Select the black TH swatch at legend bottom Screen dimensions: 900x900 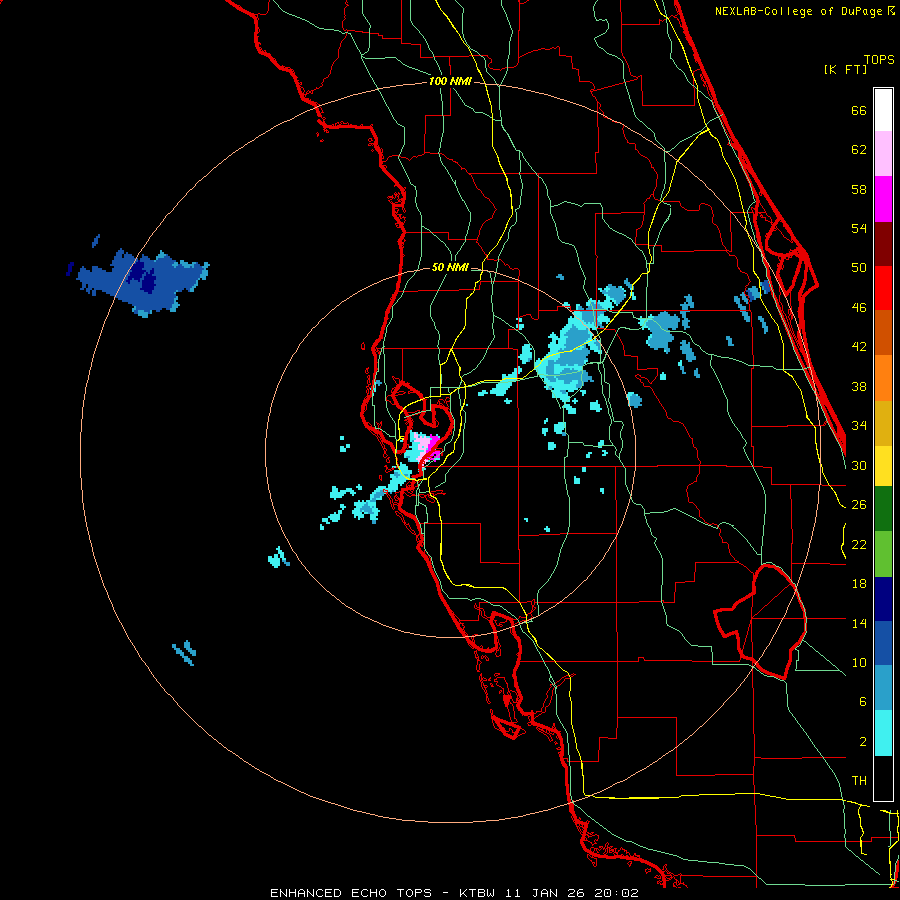(x=883, y=778)
